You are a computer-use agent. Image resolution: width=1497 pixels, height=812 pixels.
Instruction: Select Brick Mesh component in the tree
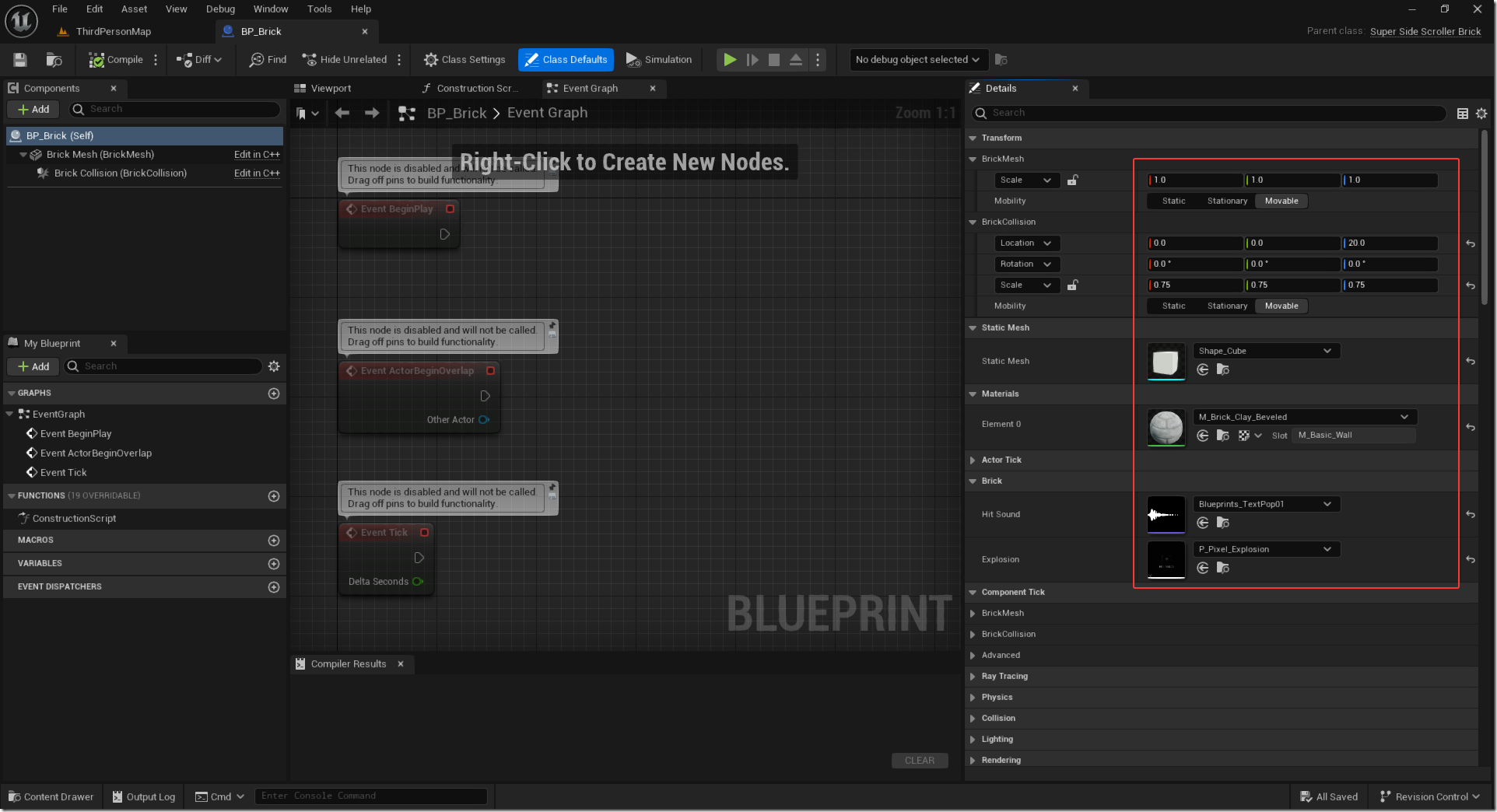(100, 155)
